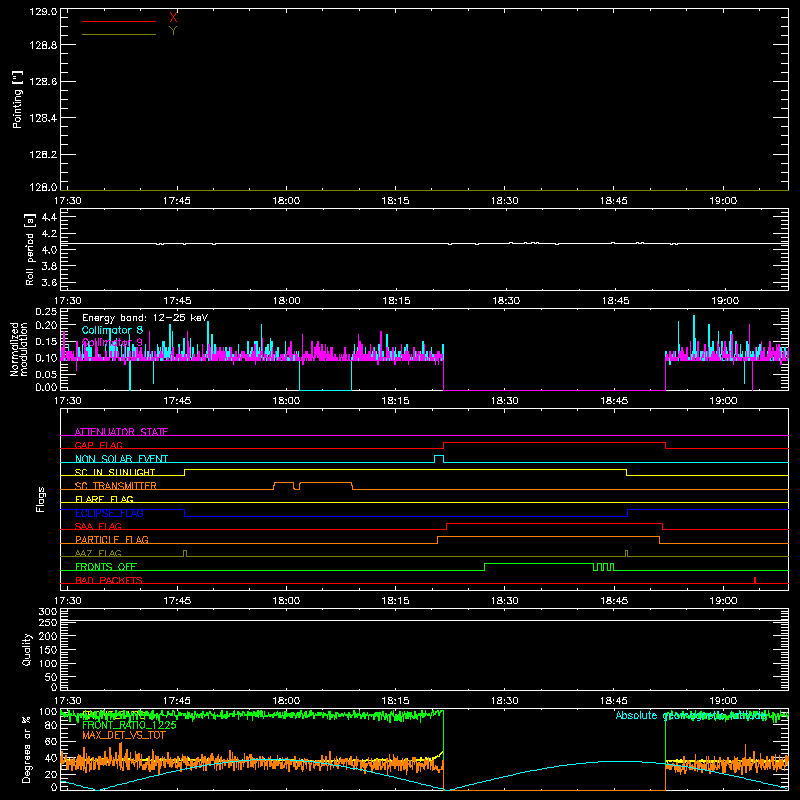Click the 'Degrees or %' axis title

[26, 749]
